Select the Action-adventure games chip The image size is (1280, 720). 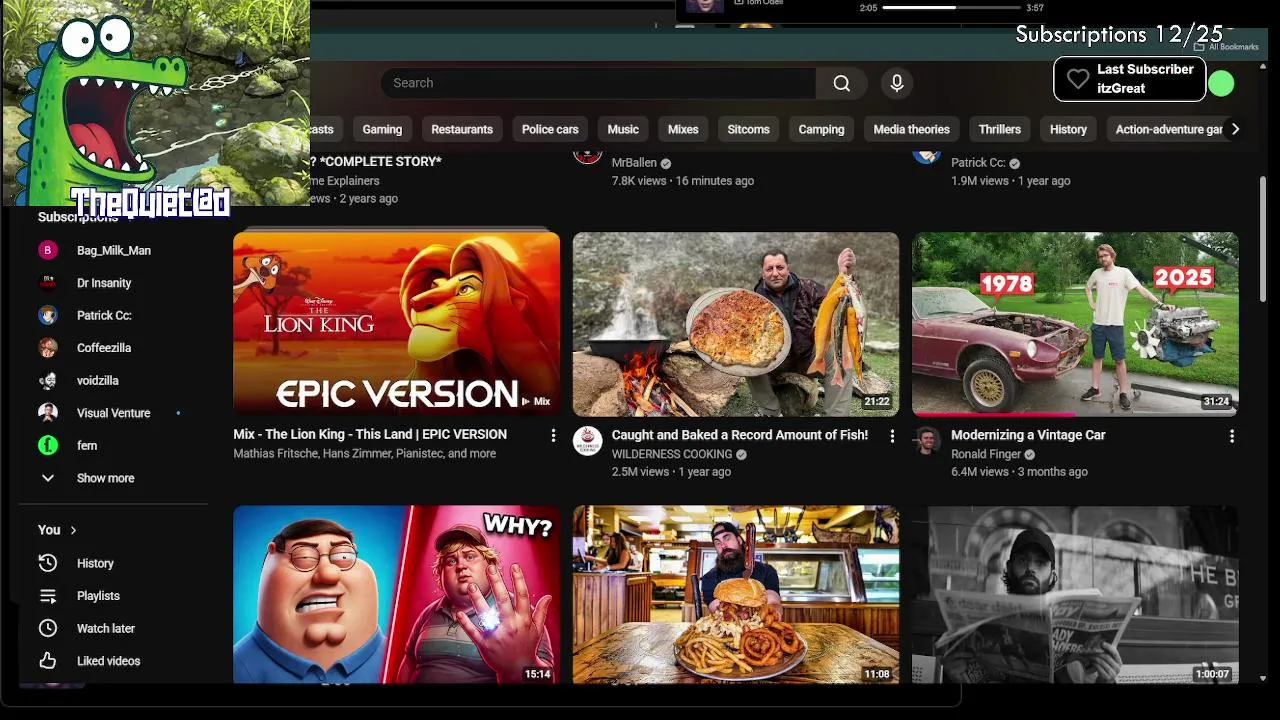pos(1167,129)
